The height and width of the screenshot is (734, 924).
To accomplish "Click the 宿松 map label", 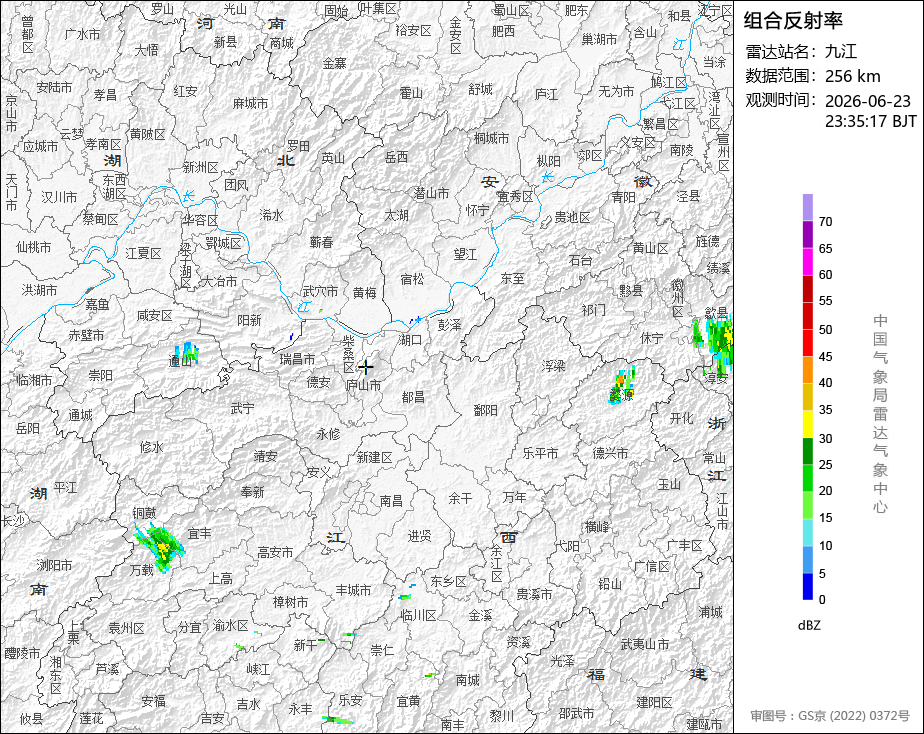I will [412, 279].
